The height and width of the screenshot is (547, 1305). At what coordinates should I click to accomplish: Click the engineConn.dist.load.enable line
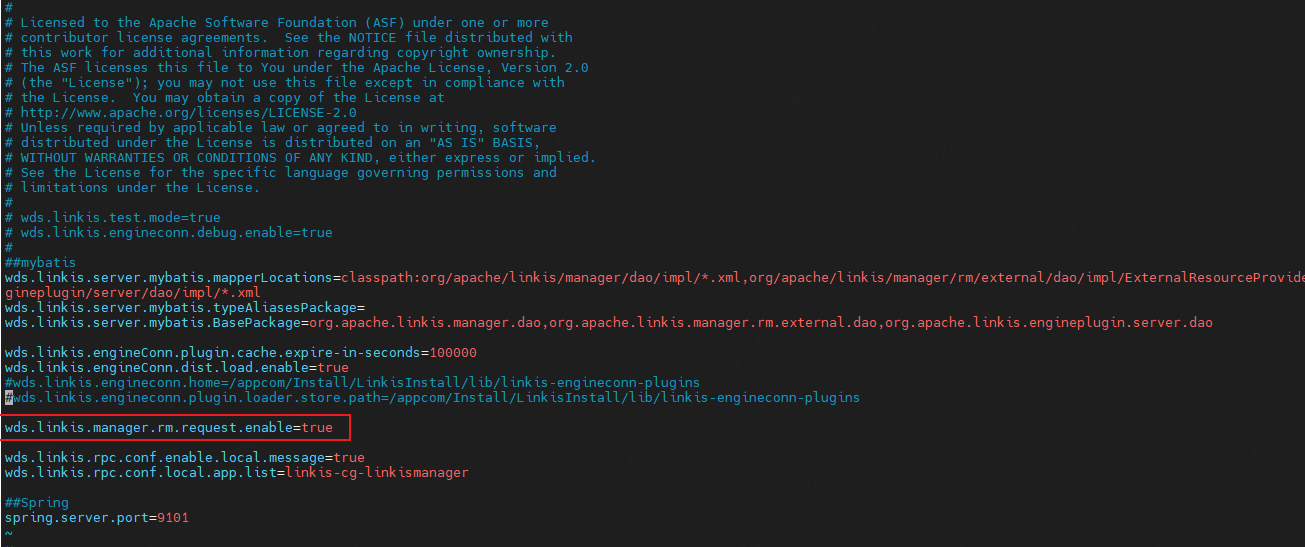176,368
